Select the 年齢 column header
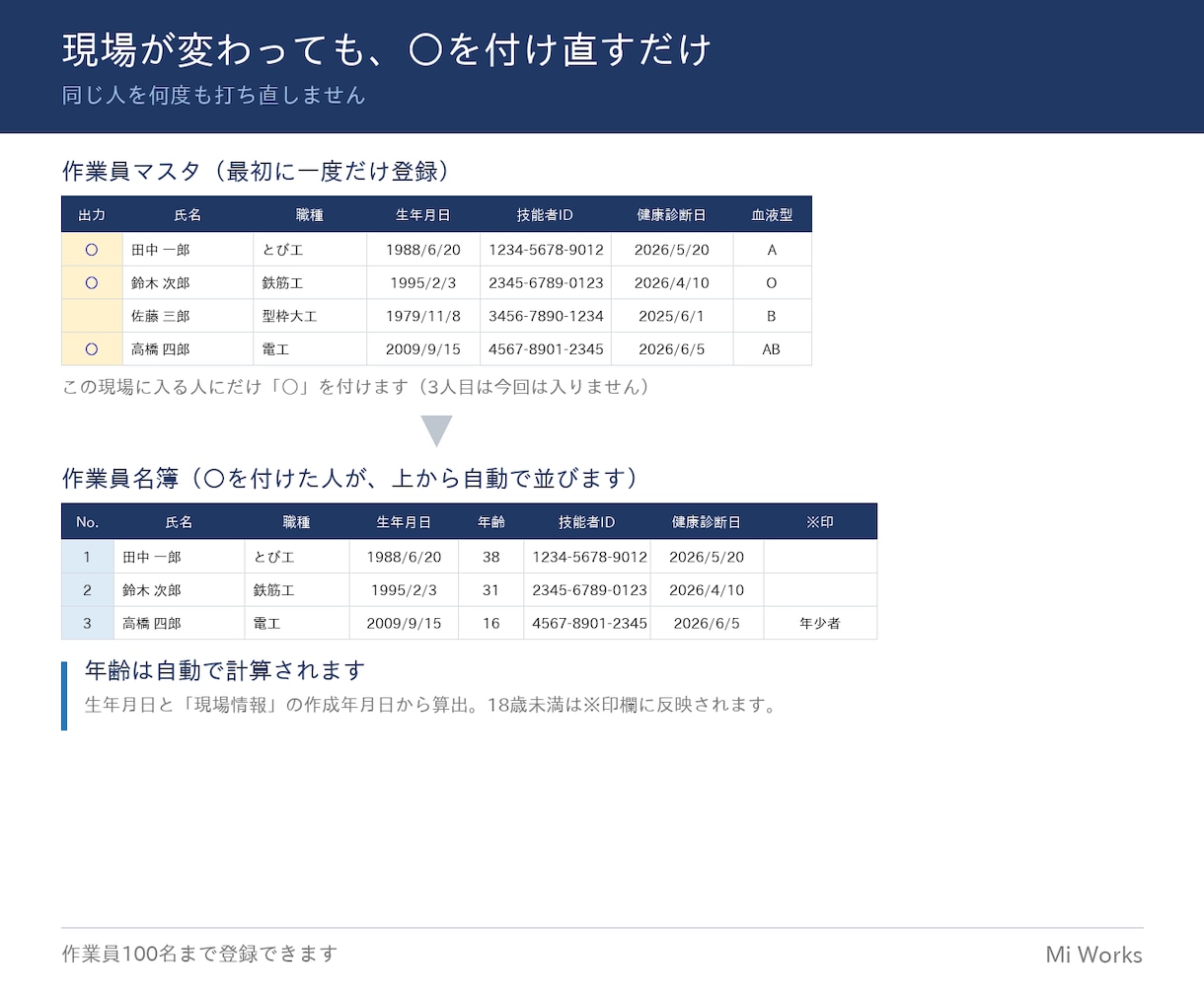Screen dimensions: 1204x995 (491, 522)
